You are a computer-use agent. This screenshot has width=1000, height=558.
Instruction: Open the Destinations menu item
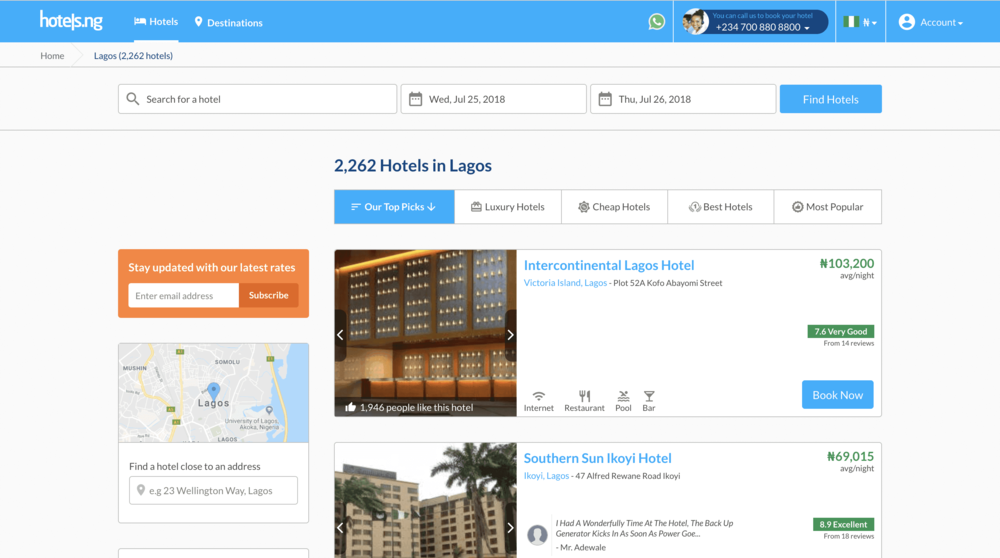pyautogui.click(x=228, y=22)
